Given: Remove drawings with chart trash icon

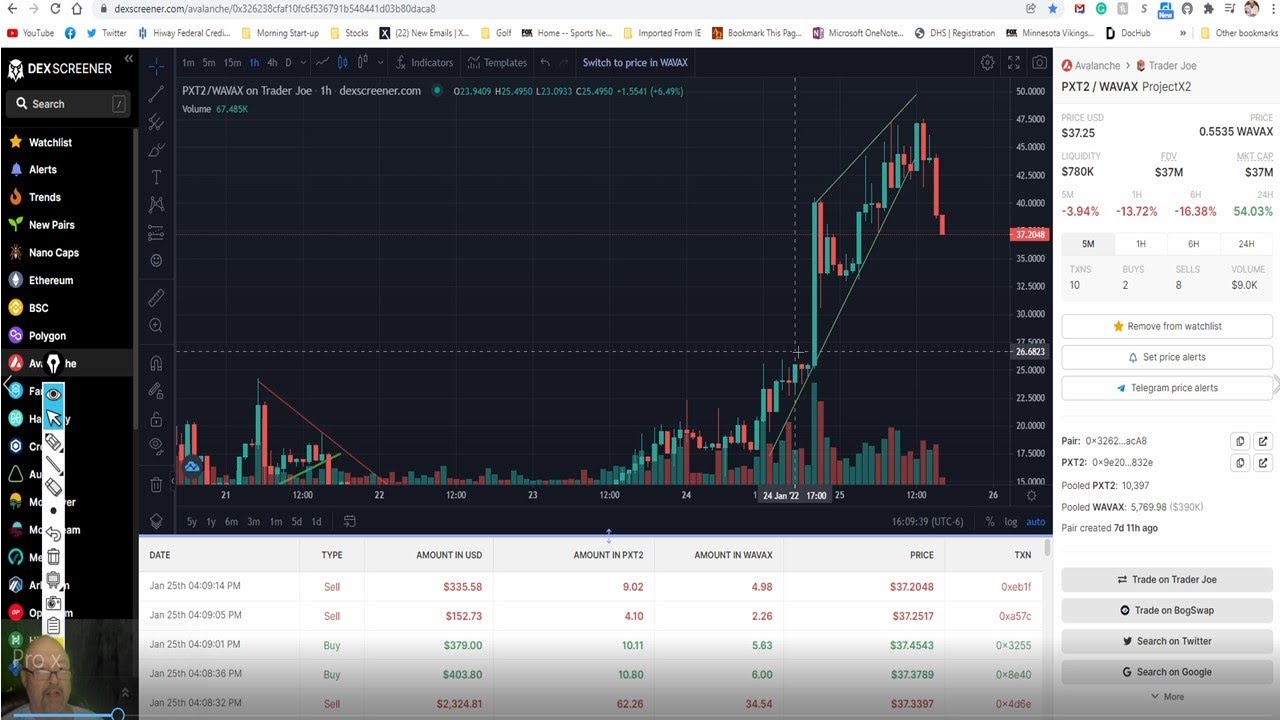Looking at the screenshot, I should tap(156, 485).
